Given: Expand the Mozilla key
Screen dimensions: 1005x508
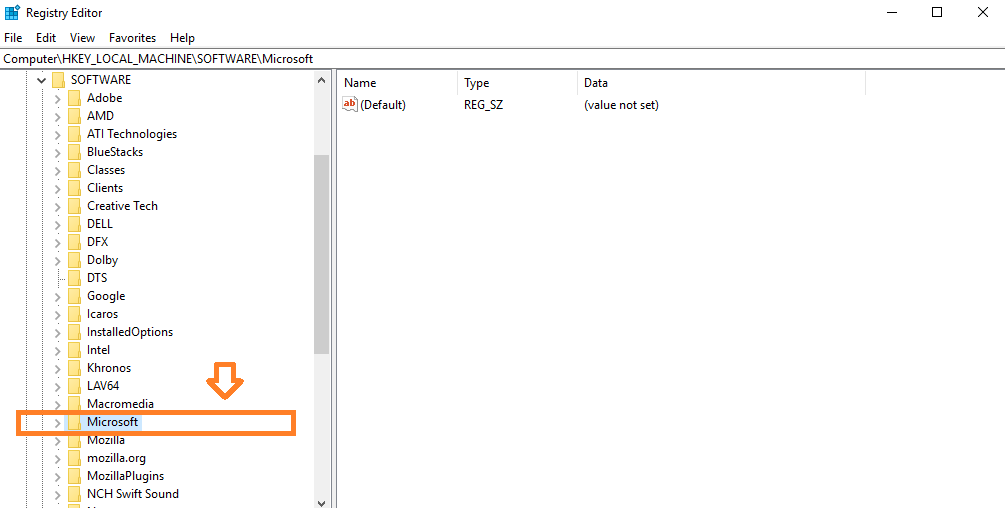Looking at the screenshot, I should (x=58, y=441).
